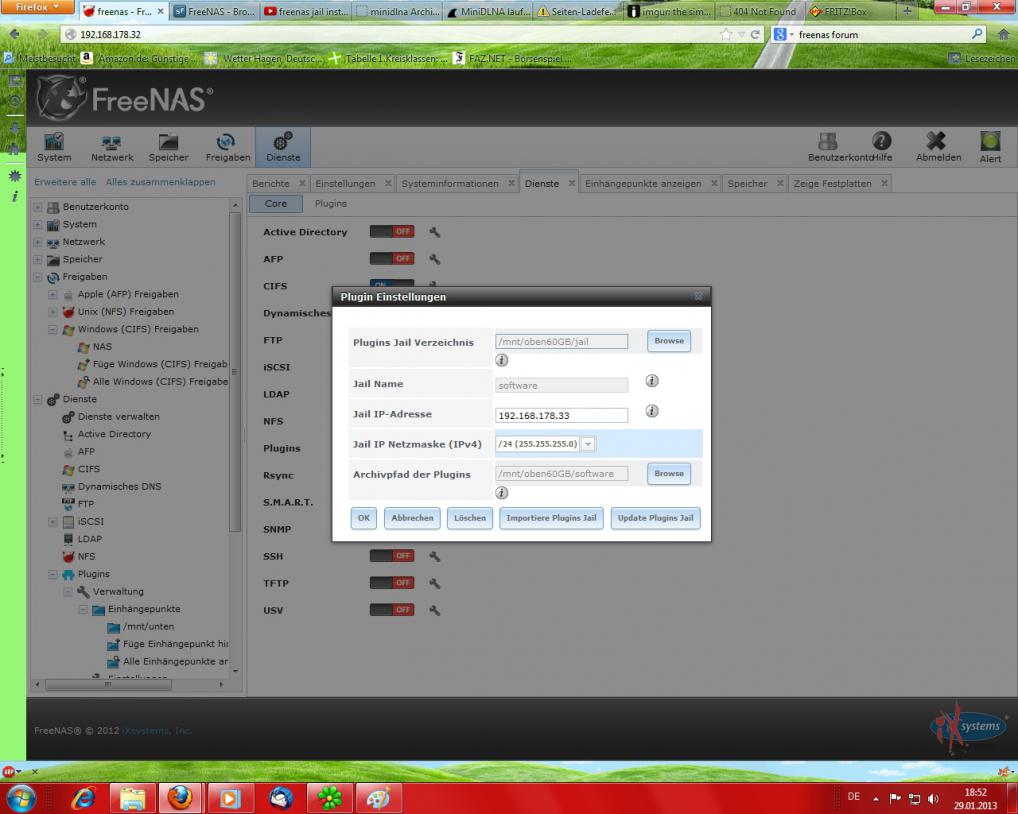This screenshot has height=814, width=1018.
Task: Open the Speicher toolbar icon
Action: 168,147
